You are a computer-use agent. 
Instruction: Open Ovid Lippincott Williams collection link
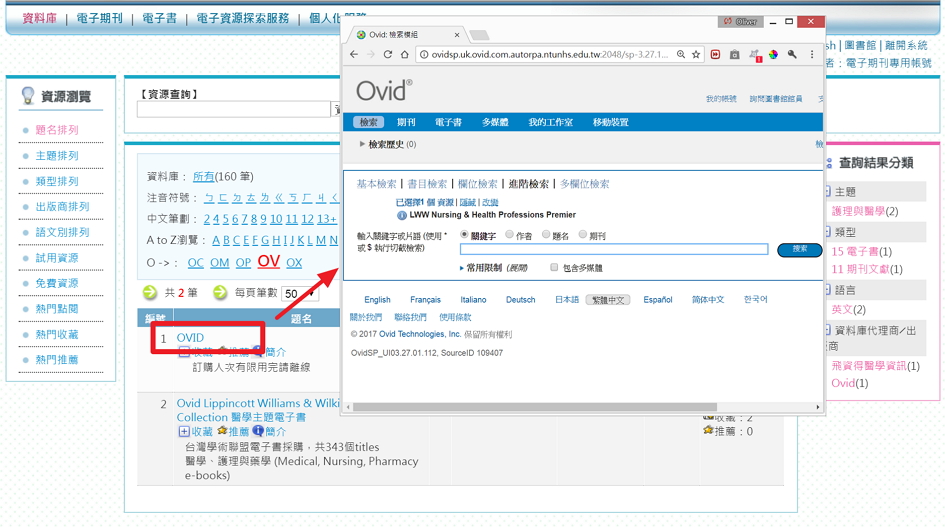coord(258,410)
